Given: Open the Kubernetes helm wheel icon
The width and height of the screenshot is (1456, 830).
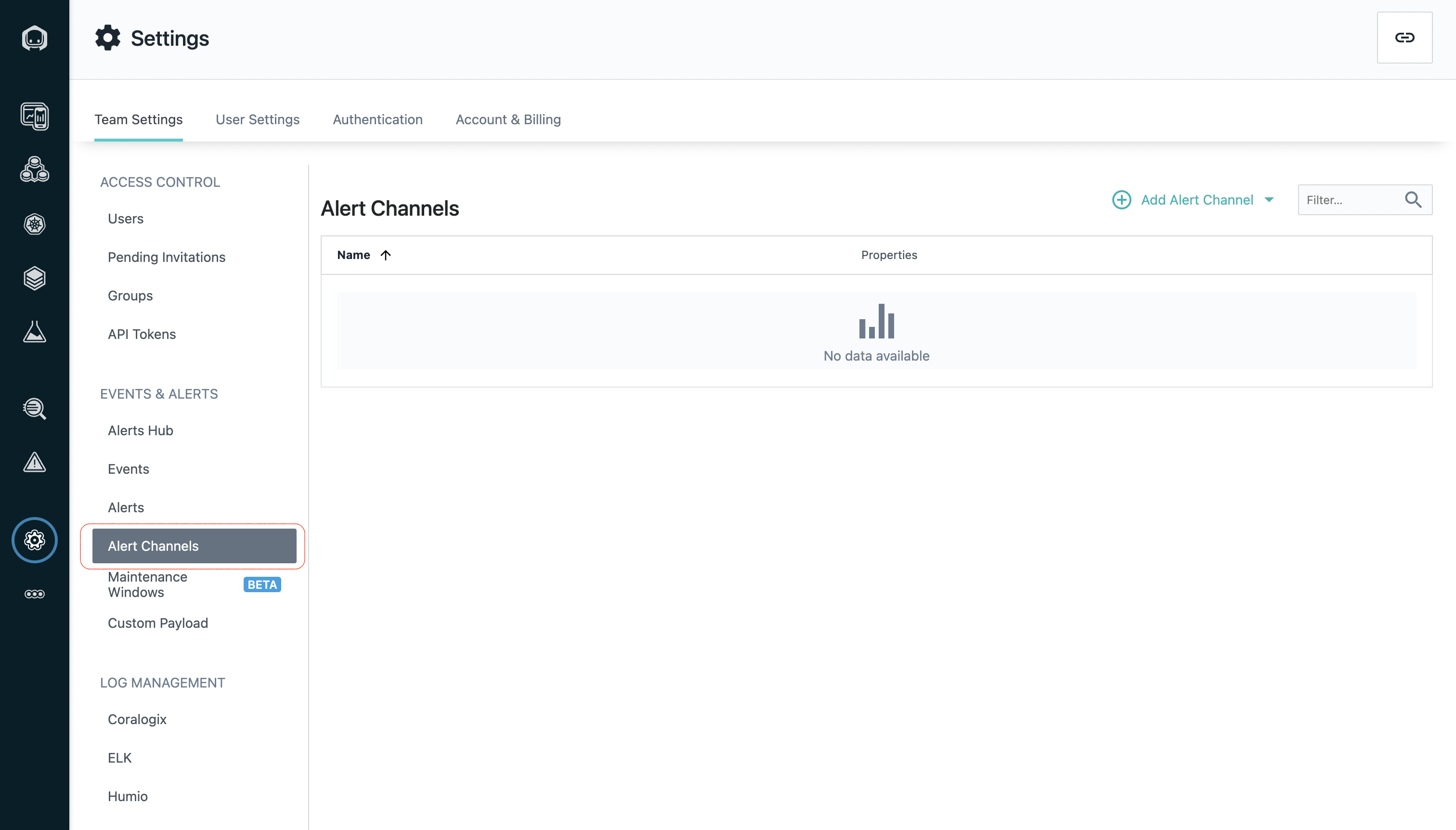Looking at the screenshot, I should coord(34,224).
